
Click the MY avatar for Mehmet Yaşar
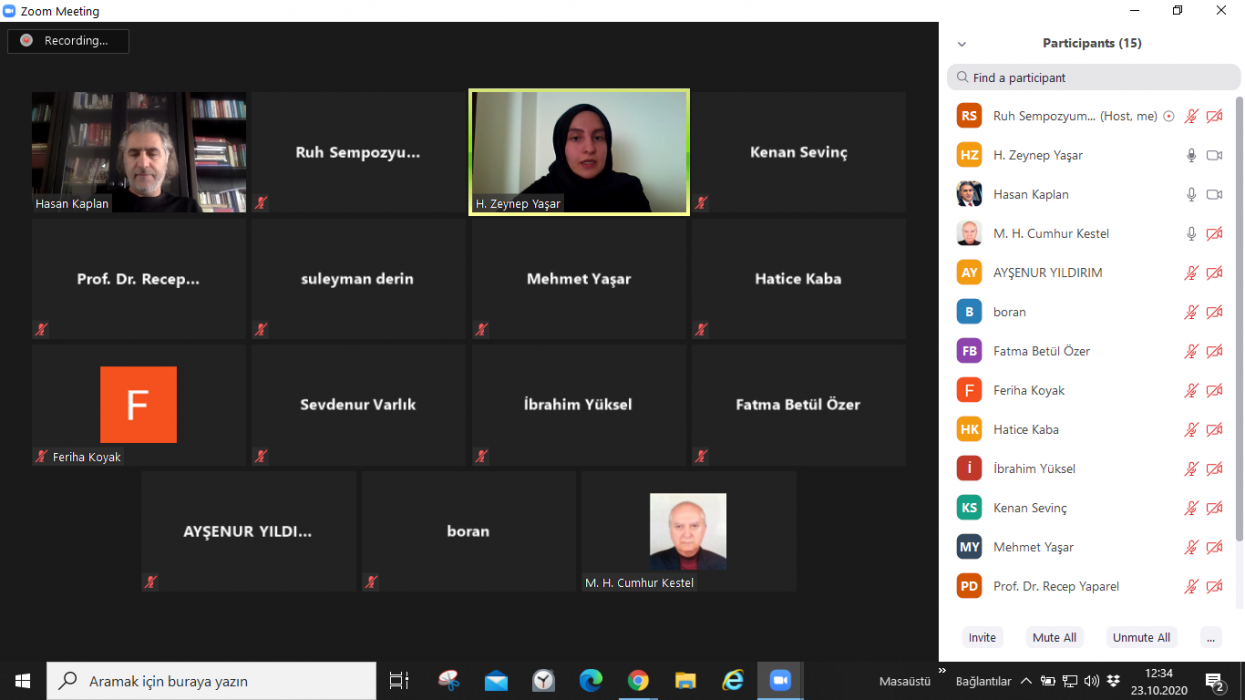tap(969, 547)
